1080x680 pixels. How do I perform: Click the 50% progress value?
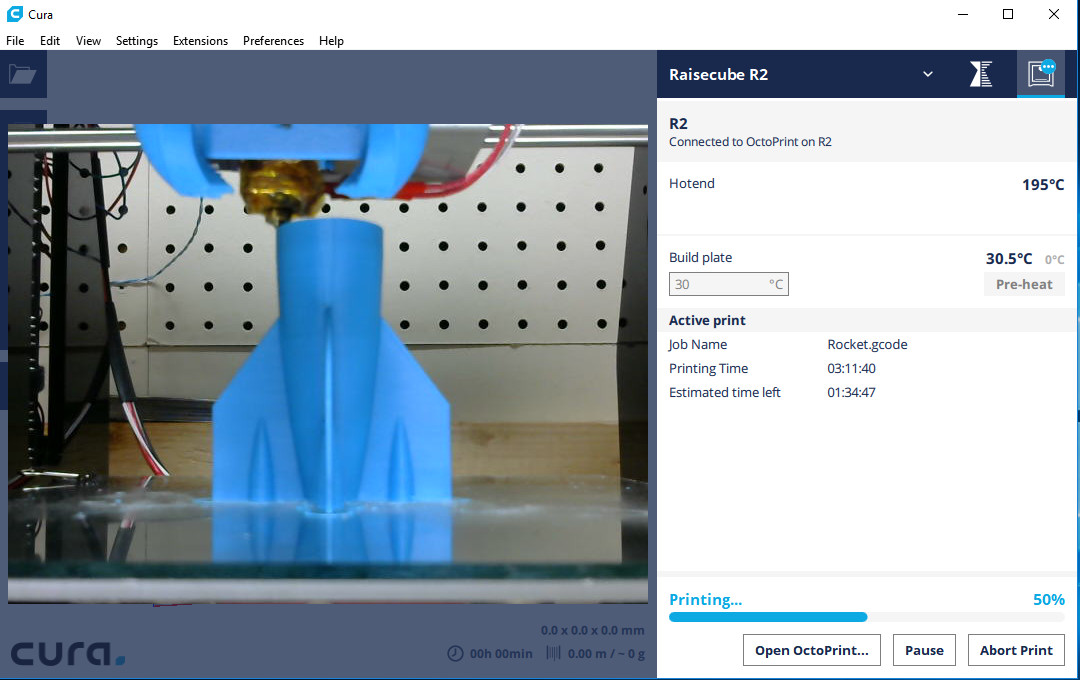[1048, 599]
